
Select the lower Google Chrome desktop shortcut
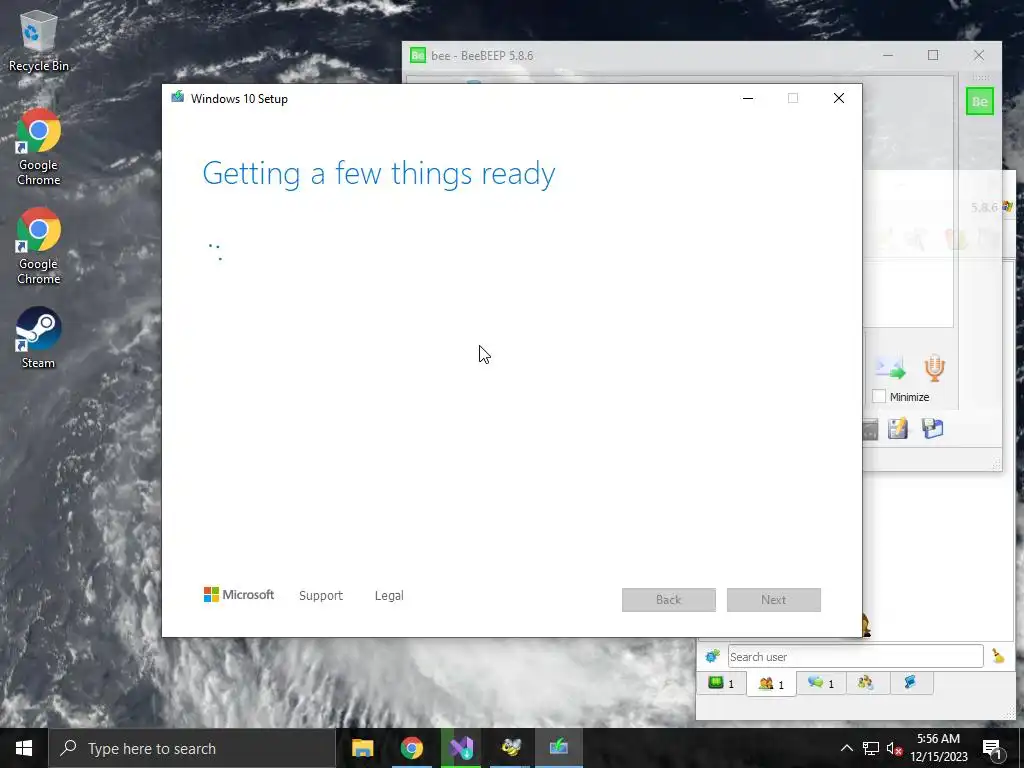[38, 246]
